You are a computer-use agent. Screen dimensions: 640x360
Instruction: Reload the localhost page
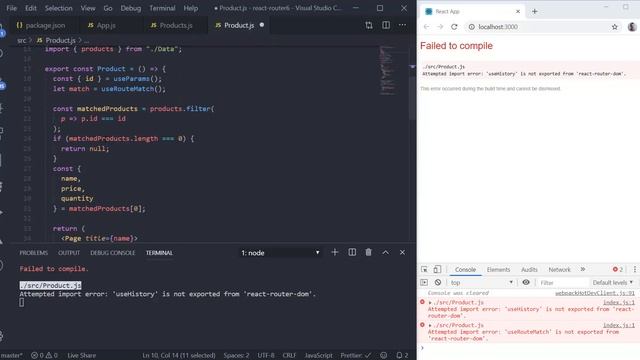coord(454,27)
